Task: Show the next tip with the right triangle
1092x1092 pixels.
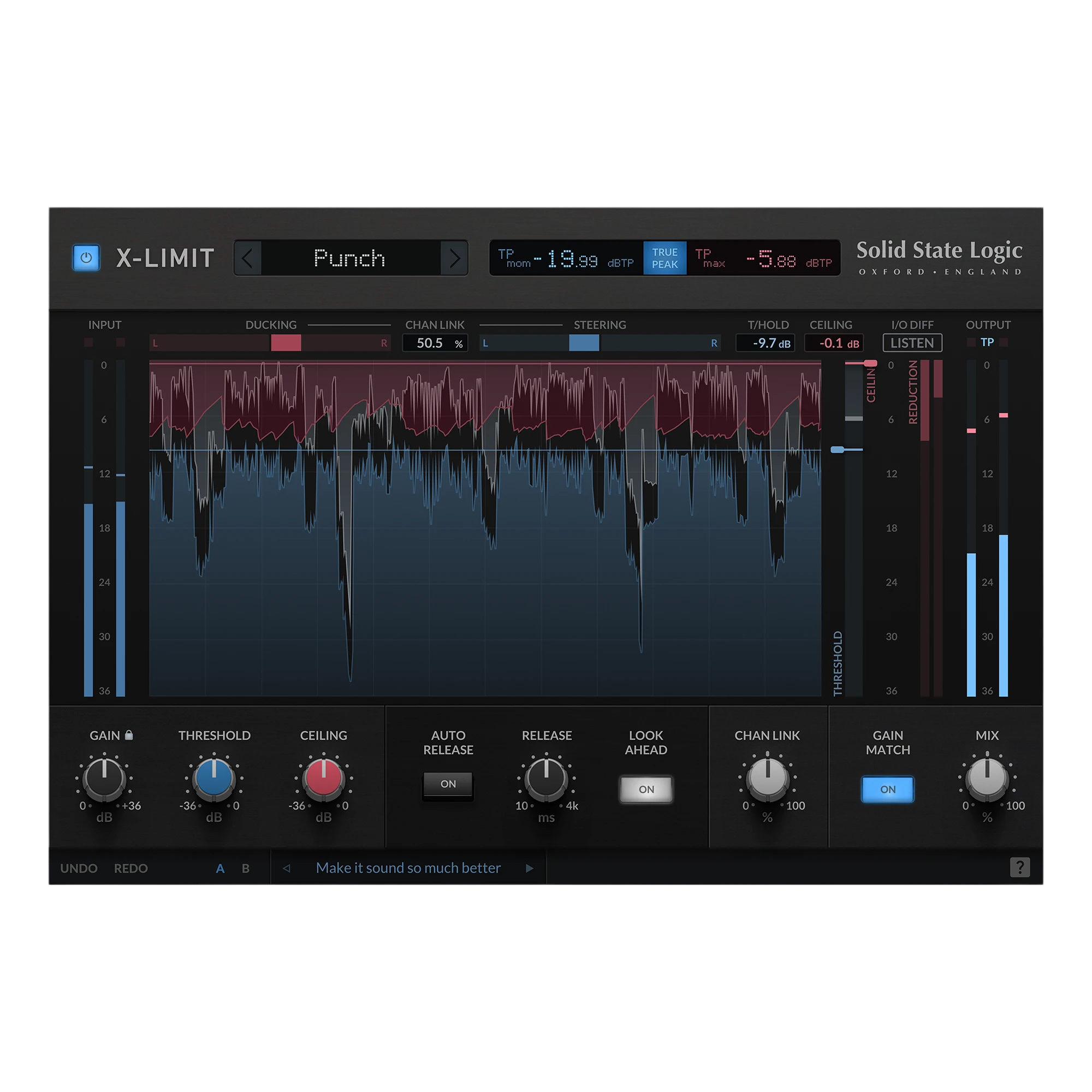Action: point(530,868)
